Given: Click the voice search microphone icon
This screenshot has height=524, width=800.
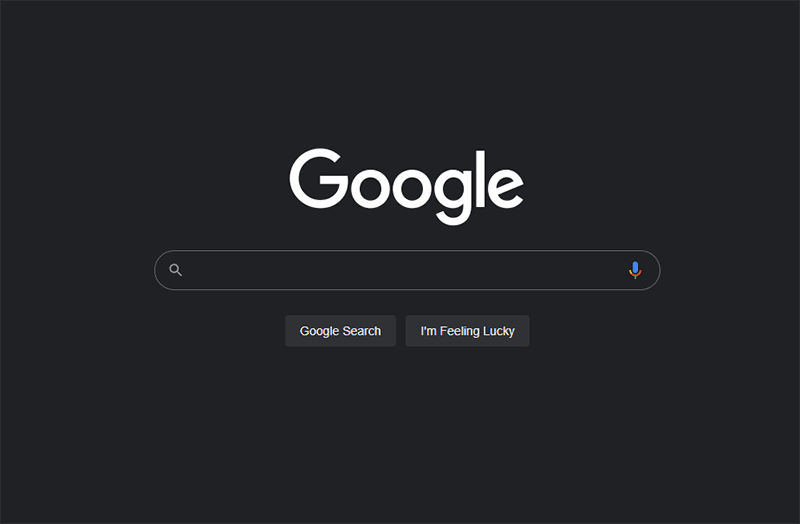Looking at the screenshot, I should tap(635, 270).
